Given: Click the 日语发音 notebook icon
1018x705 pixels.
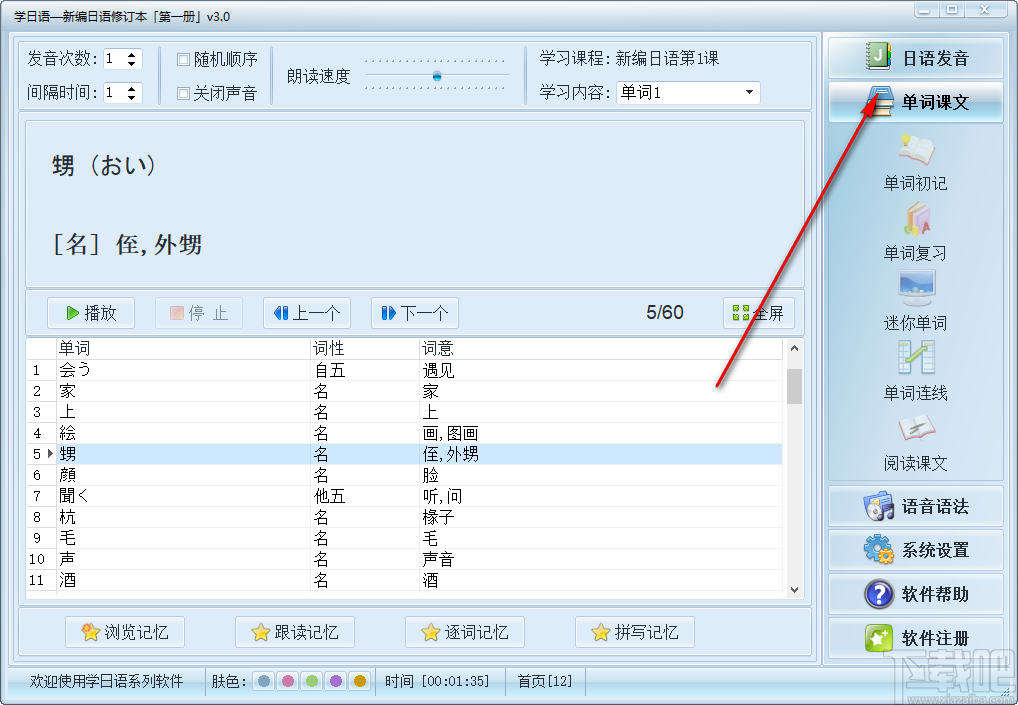Looking at the screenshot, I should point(878,57).
